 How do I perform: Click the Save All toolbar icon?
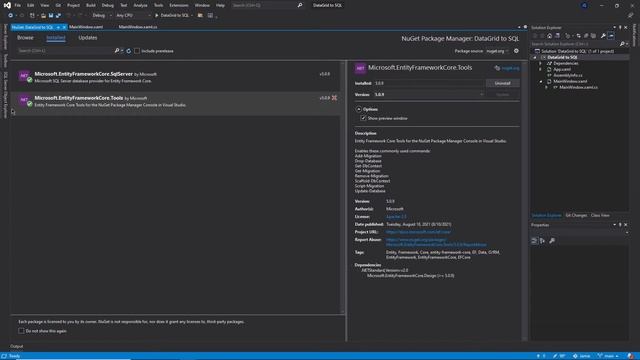click(x=58, y=16)
